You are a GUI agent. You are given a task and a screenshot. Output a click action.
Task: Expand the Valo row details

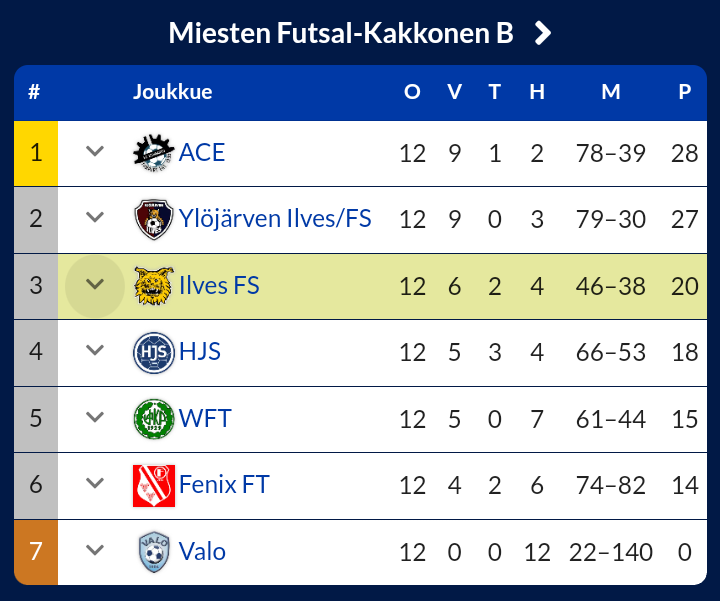pos(95,550)
